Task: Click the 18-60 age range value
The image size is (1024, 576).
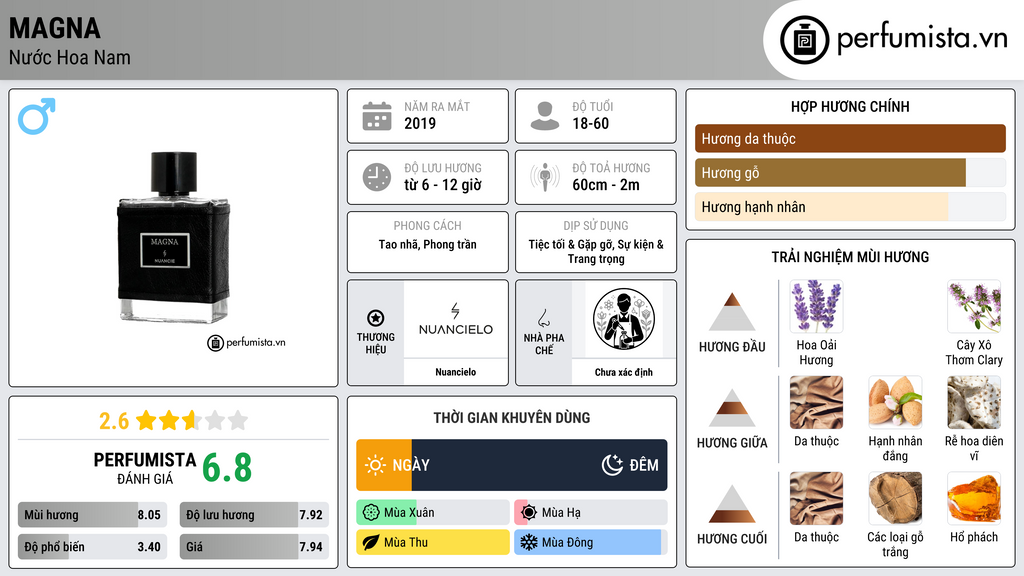Action: 590,123
